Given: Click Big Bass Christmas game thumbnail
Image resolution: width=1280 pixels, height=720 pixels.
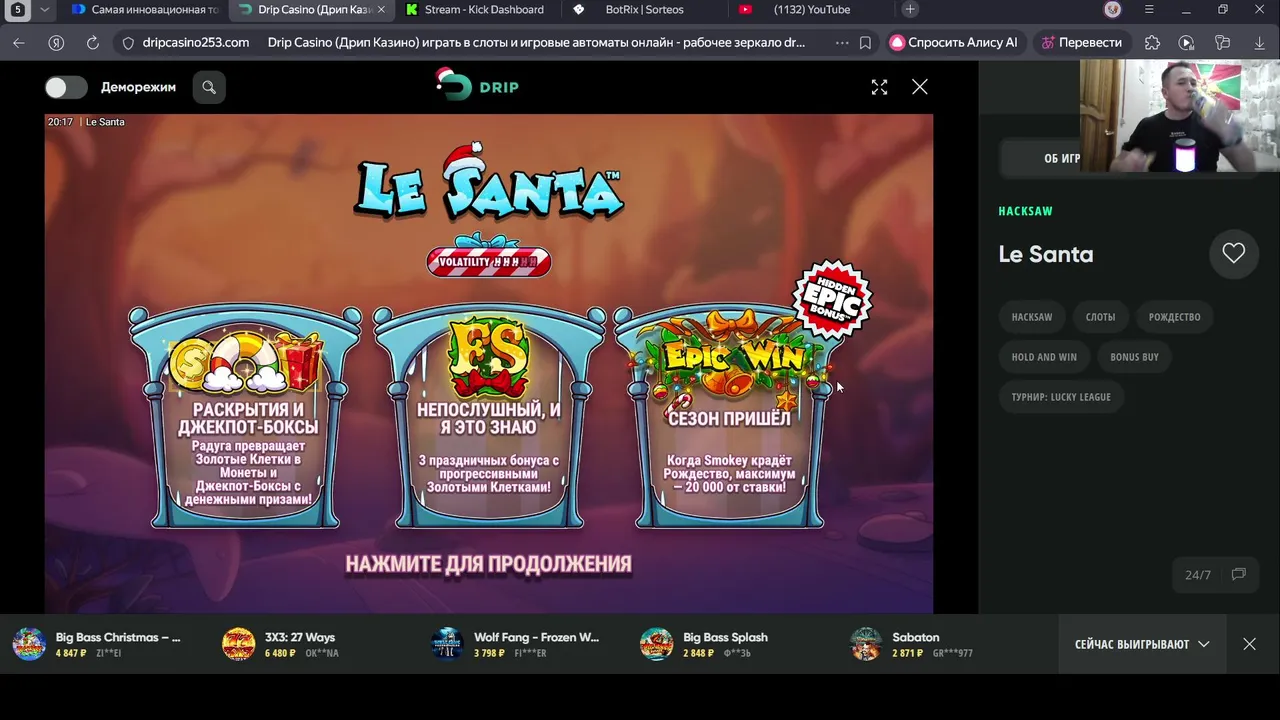Looking at the screenshot, I should click(x=29, y=644).
